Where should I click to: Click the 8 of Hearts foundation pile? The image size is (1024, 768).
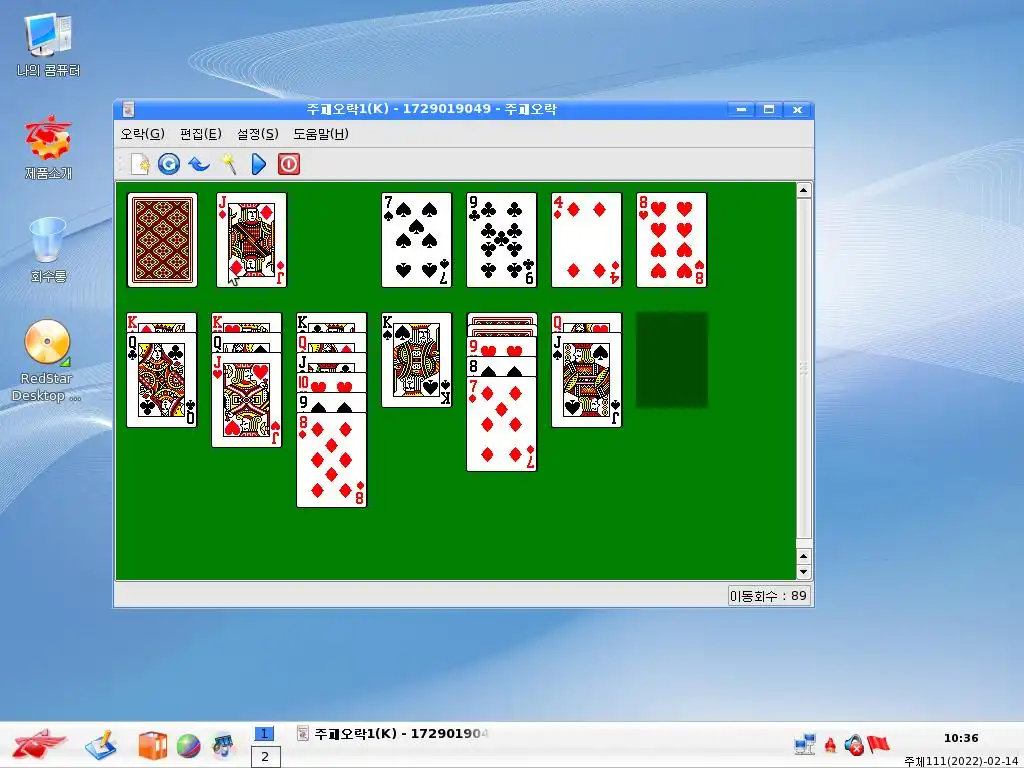[671, 240]
